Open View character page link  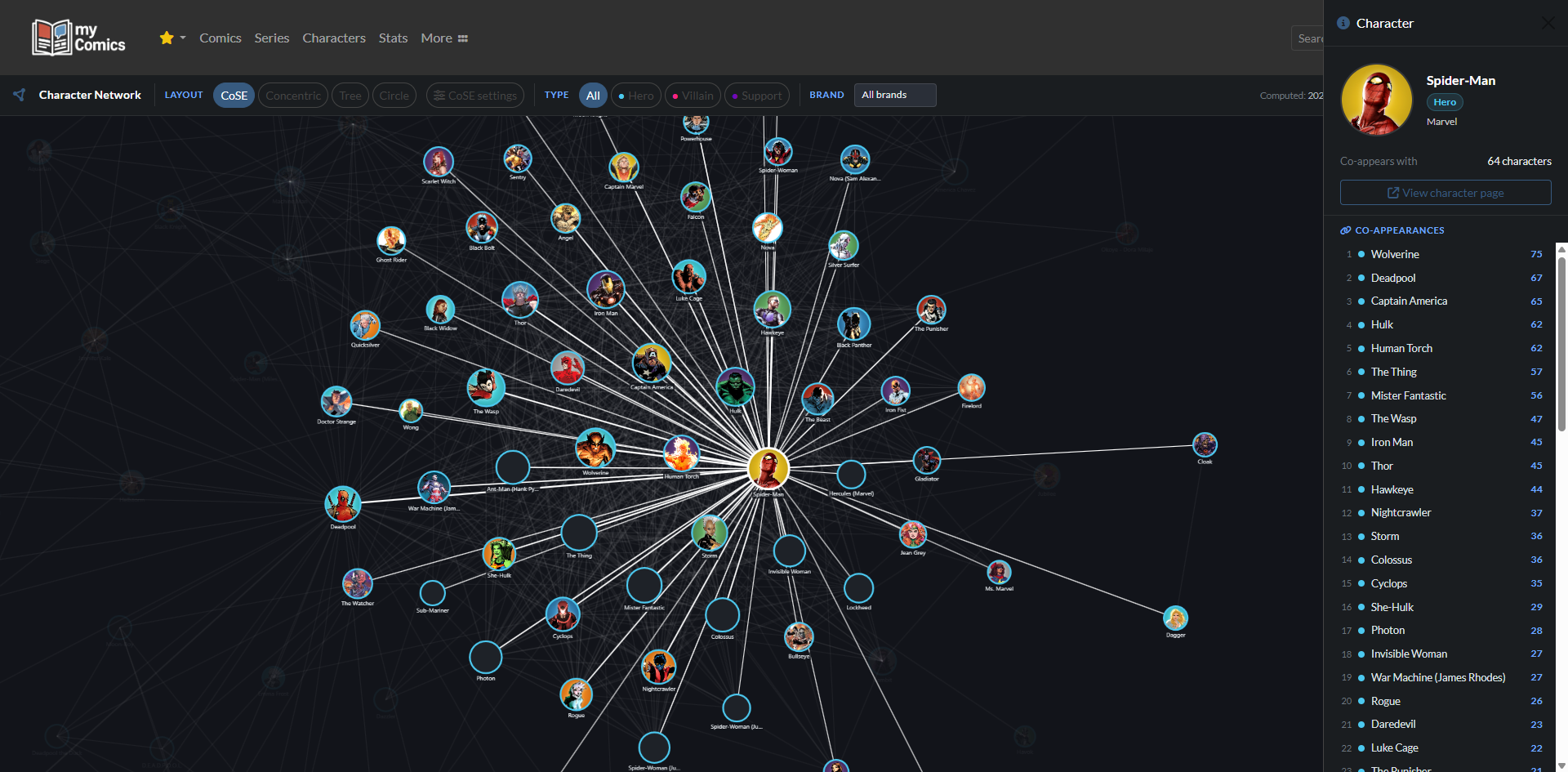[1445, 193]
